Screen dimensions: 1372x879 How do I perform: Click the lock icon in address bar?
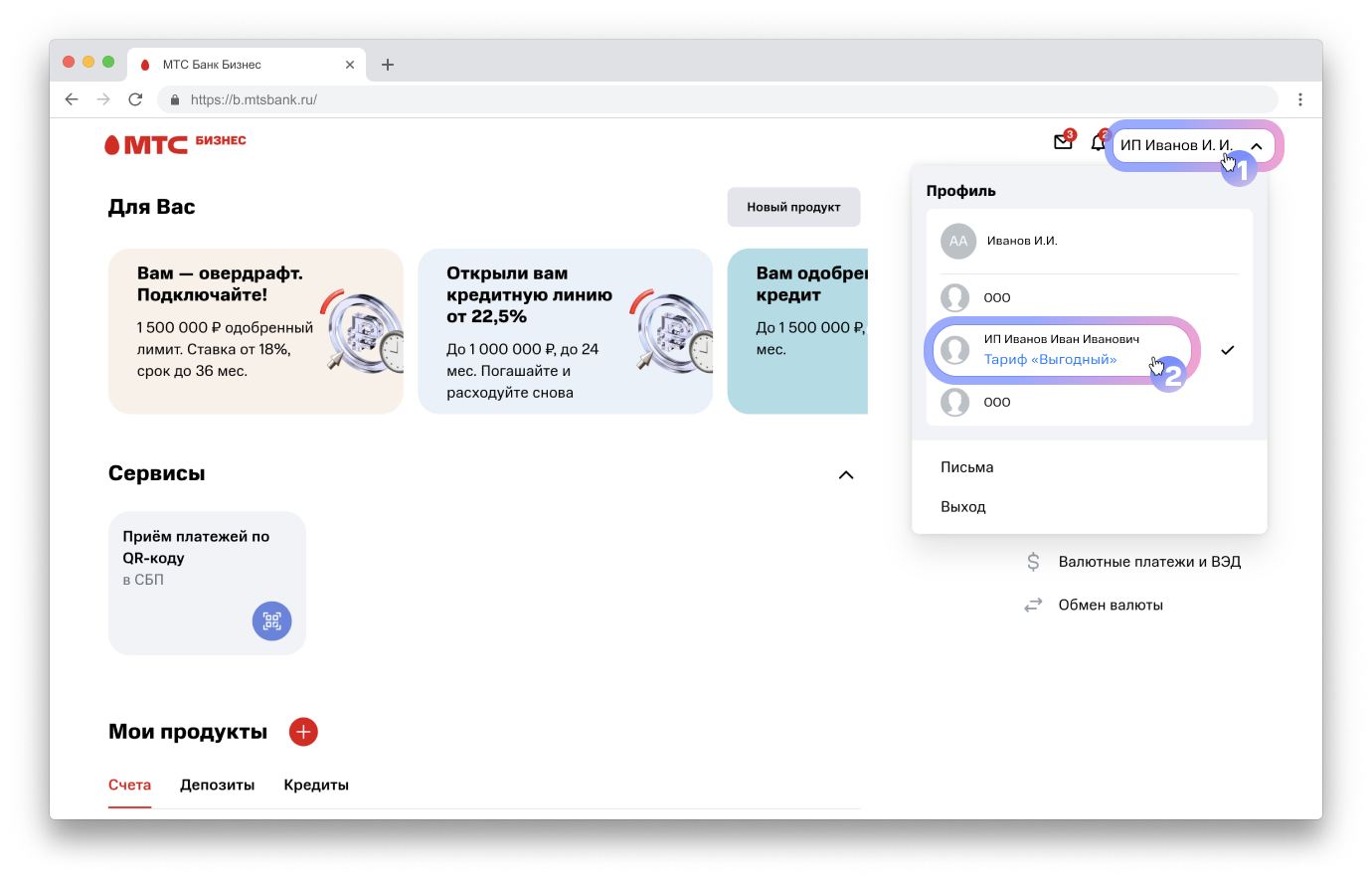click(175, 99)
